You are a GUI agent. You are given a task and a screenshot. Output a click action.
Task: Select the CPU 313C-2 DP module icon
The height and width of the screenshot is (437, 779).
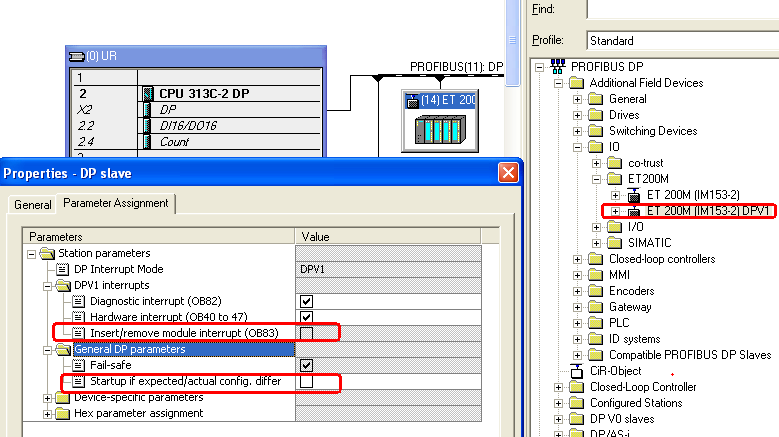coord(148,93)
